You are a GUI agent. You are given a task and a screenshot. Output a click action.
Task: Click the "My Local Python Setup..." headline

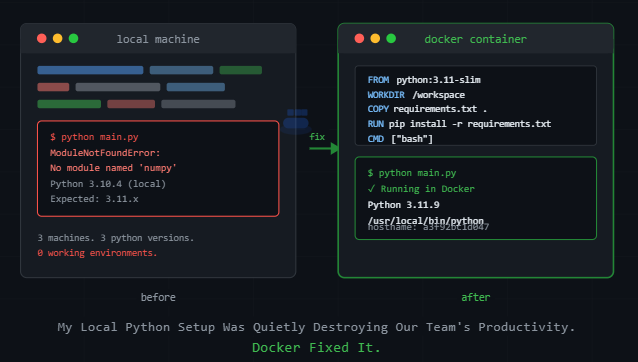316,327
